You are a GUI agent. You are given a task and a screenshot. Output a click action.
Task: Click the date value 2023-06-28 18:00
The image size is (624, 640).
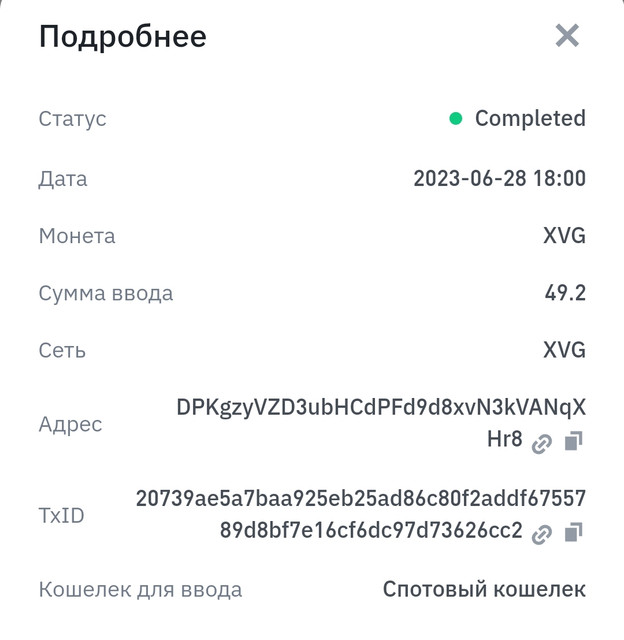[500, 178]
